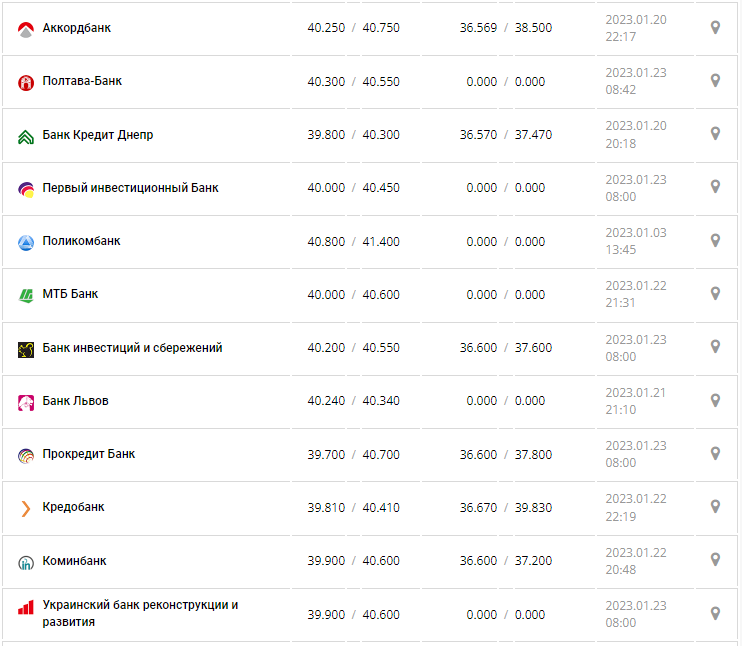Click the МТБ Банк update timestamp
The width and height of the screenshot is (742, 646).
point(635,294)
